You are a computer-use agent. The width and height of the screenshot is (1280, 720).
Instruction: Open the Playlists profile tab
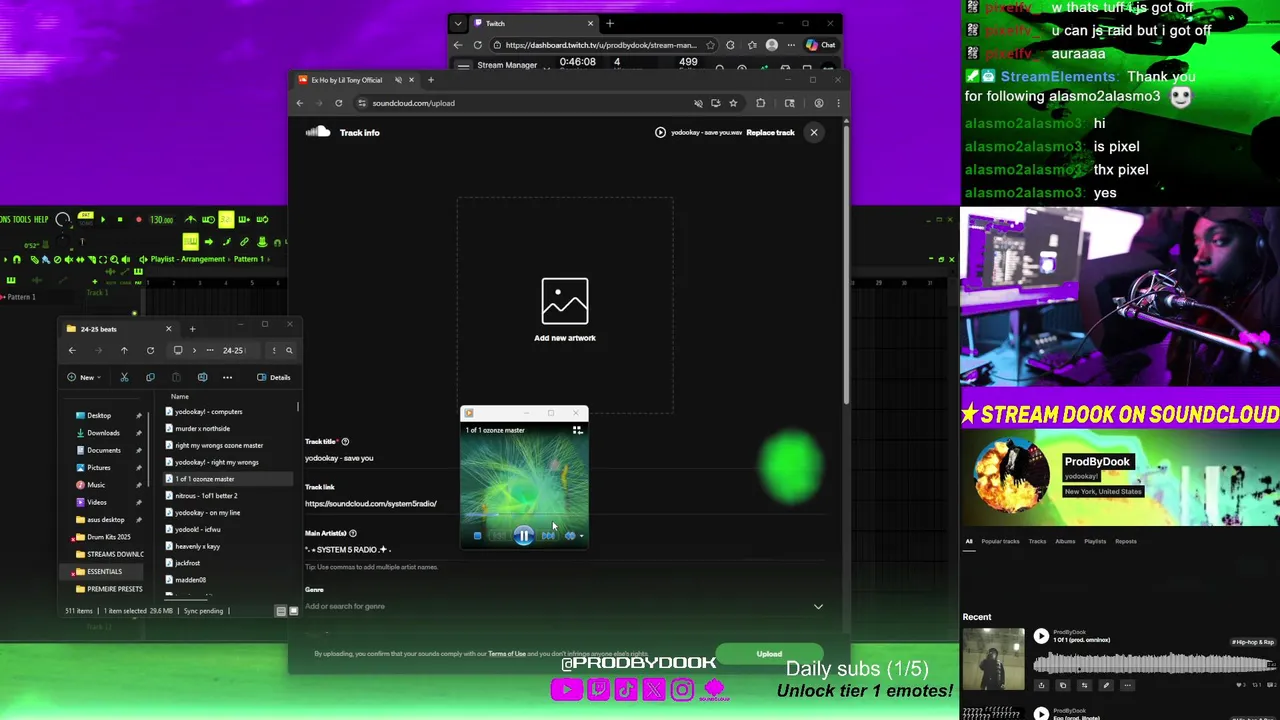(x=1095, y=541)
